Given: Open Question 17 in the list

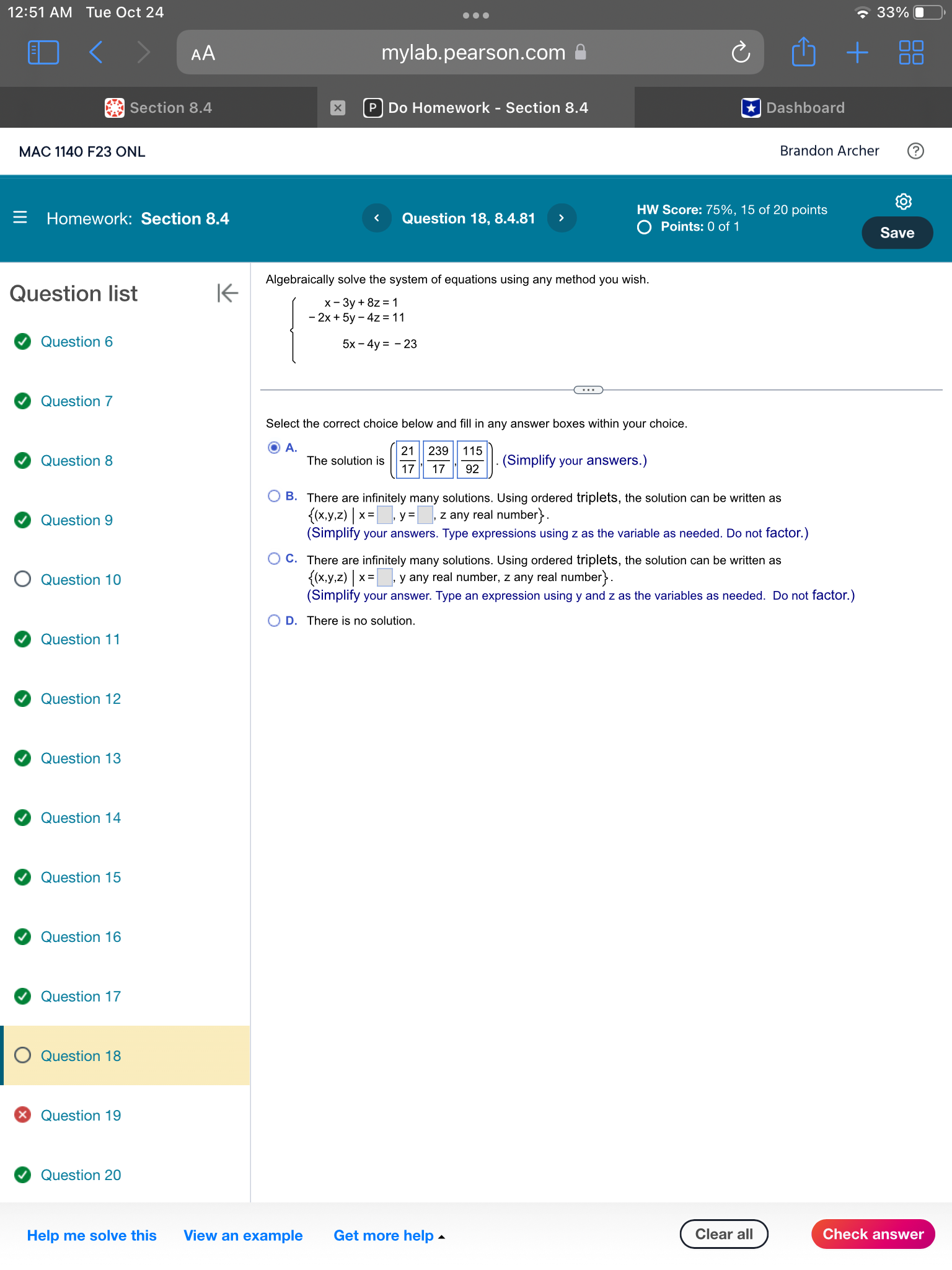Looking at the screenshot, I should click(81, 997).
